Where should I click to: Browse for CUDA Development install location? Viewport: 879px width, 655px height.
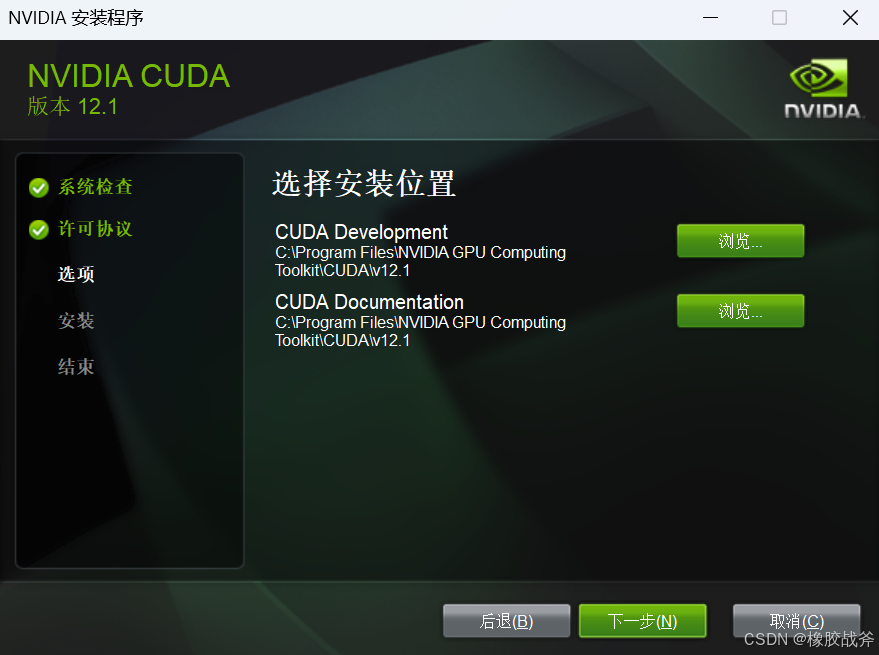741,241
